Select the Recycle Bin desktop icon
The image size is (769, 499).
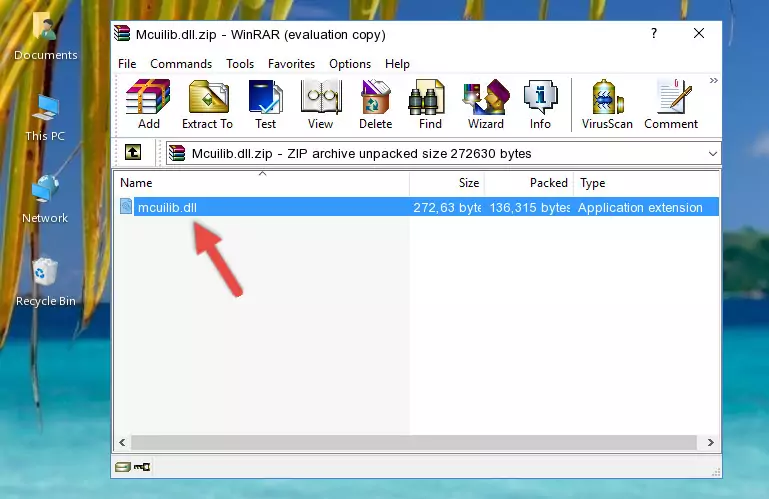coord(46,283)
